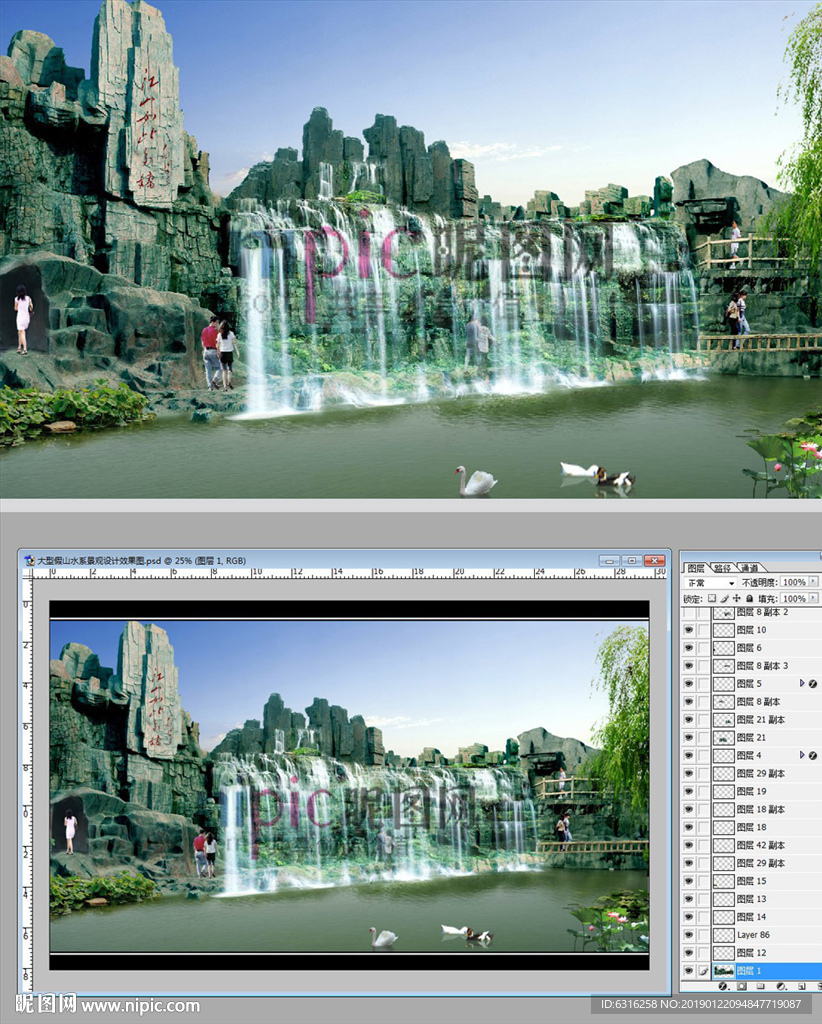Minimize the PSD document window
822x1024 pixels.
click(x=609, y=561)
